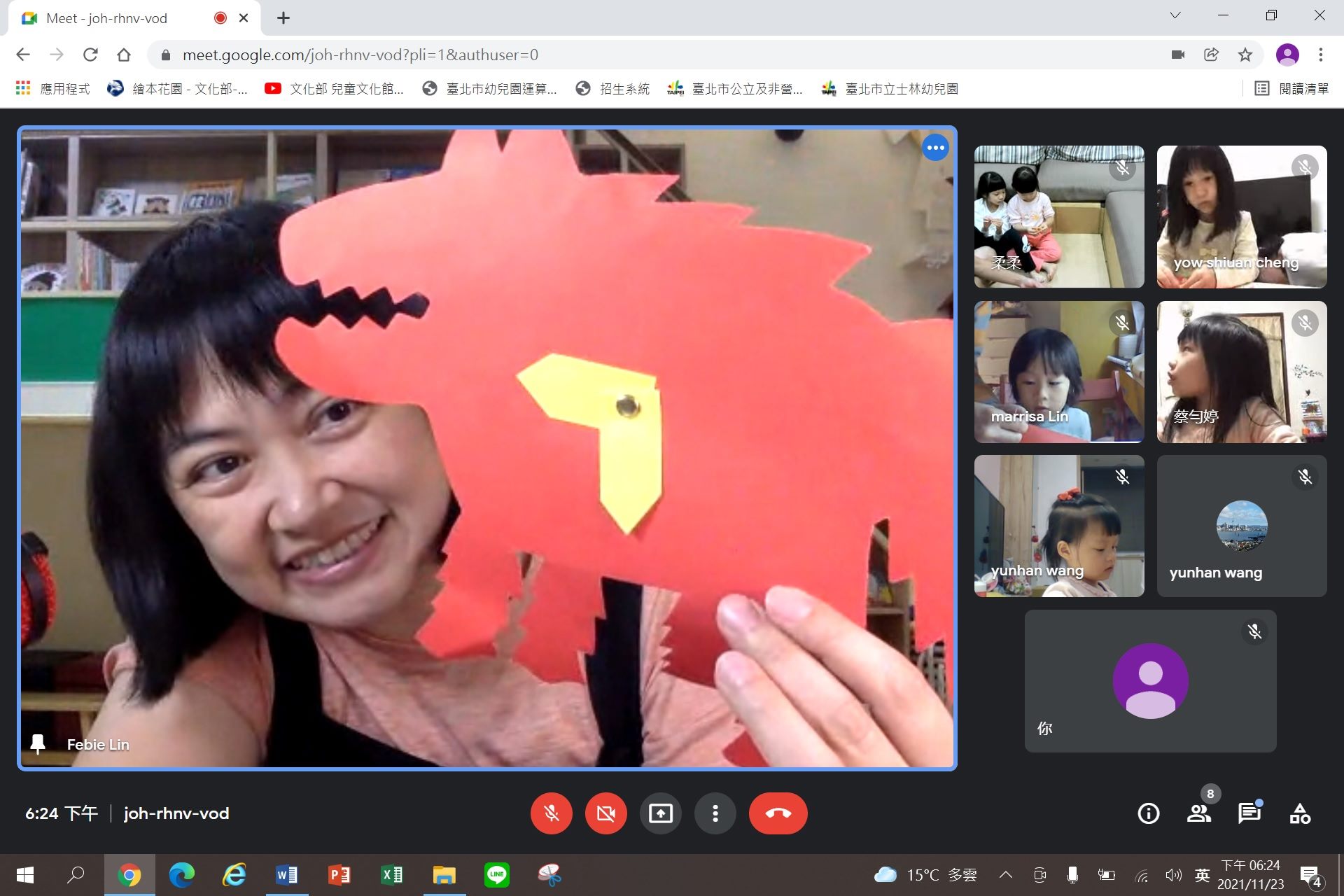Open Febie Lin tile three-dot options
This screenshot has width=1344, height=896.
(x=935, y=148)
